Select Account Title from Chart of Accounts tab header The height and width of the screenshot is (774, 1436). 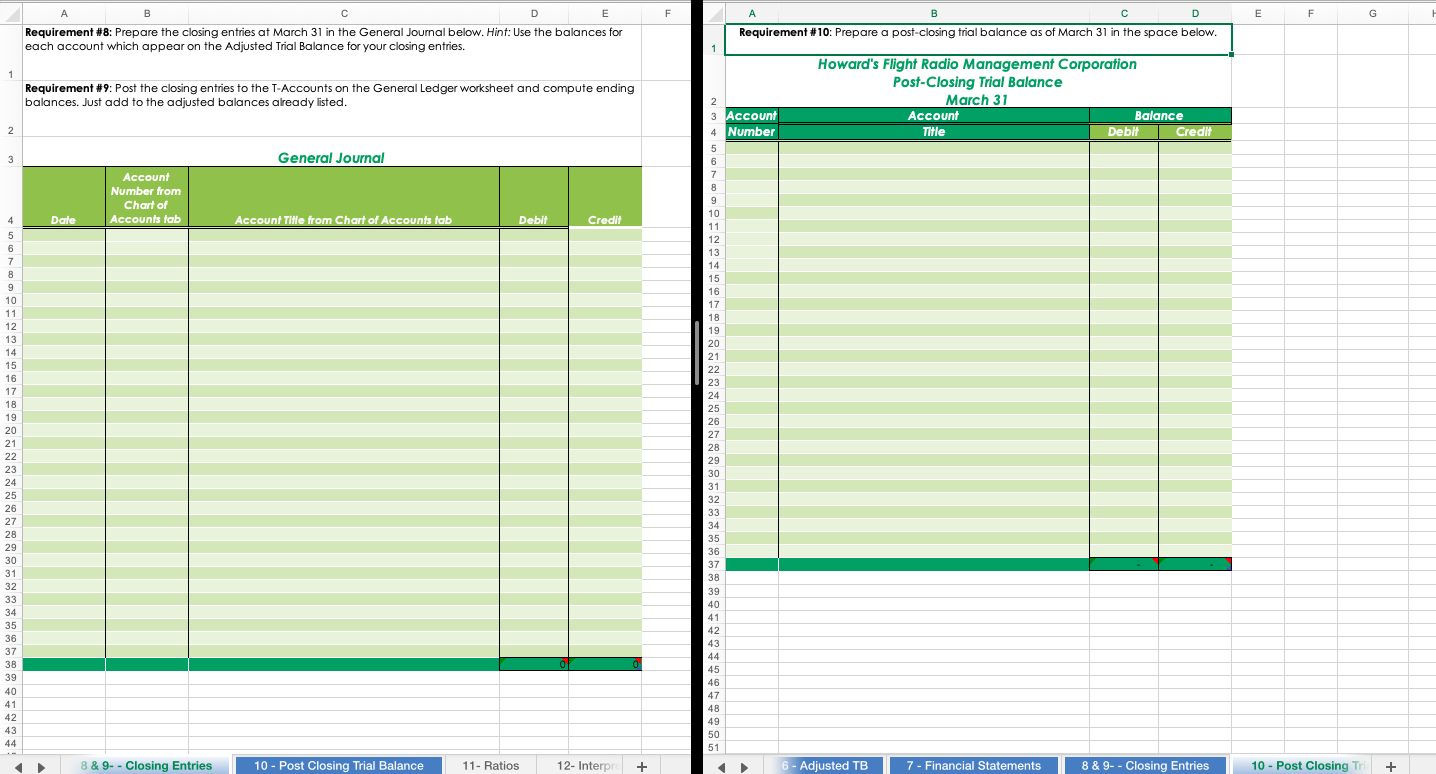click(343, 196)
